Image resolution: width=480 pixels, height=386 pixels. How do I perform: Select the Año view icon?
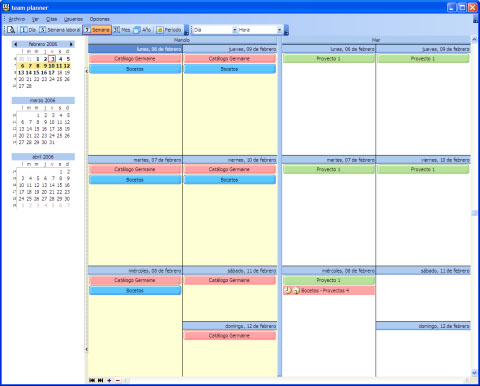coord(142,30)
